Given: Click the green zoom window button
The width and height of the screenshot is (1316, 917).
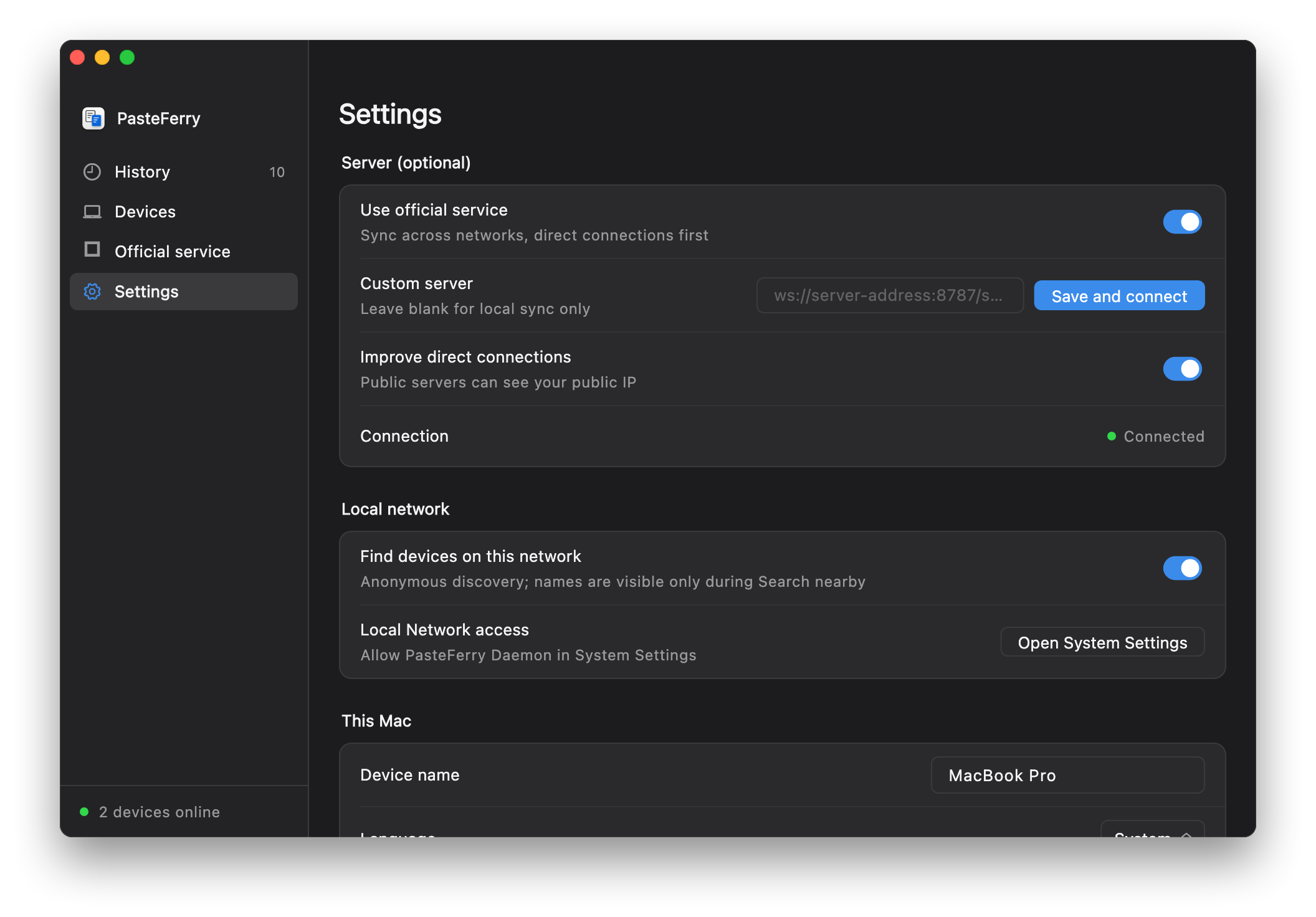Looking at the screenshot, I should click(127, 57).
